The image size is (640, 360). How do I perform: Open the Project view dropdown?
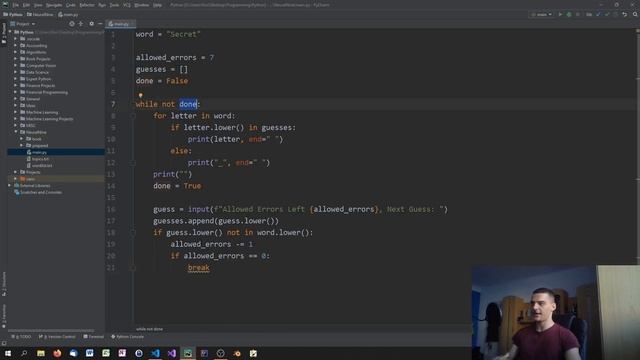click(x=23, y=24)
